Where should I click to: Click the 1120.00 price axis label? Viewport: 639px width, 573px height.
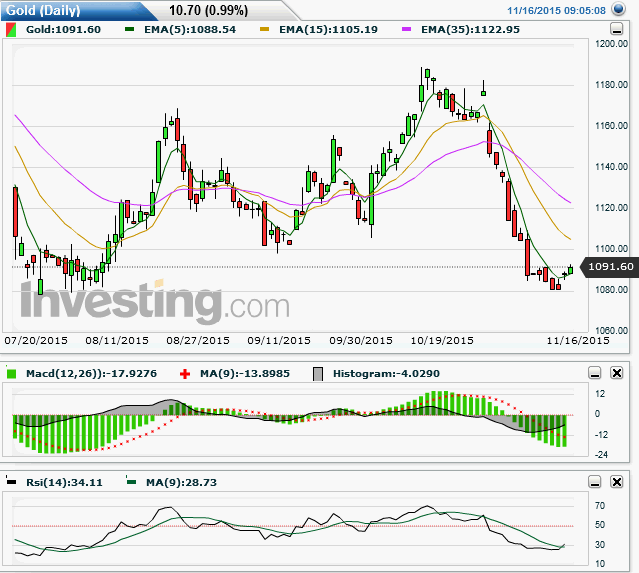(x=611, y=207)
